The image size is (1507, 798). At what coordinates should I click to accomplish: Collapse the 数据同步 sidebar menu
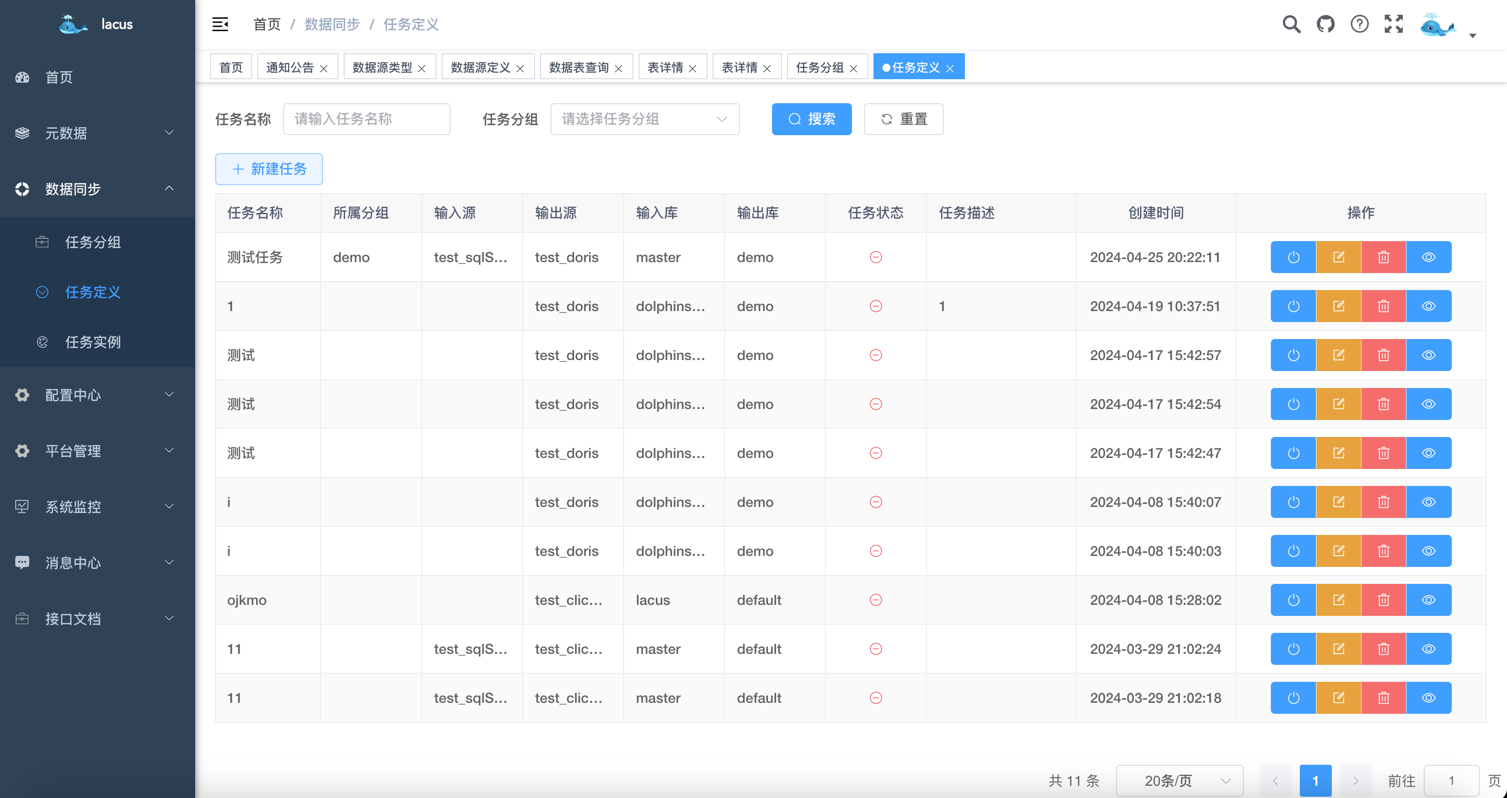[x=97, y=189]
